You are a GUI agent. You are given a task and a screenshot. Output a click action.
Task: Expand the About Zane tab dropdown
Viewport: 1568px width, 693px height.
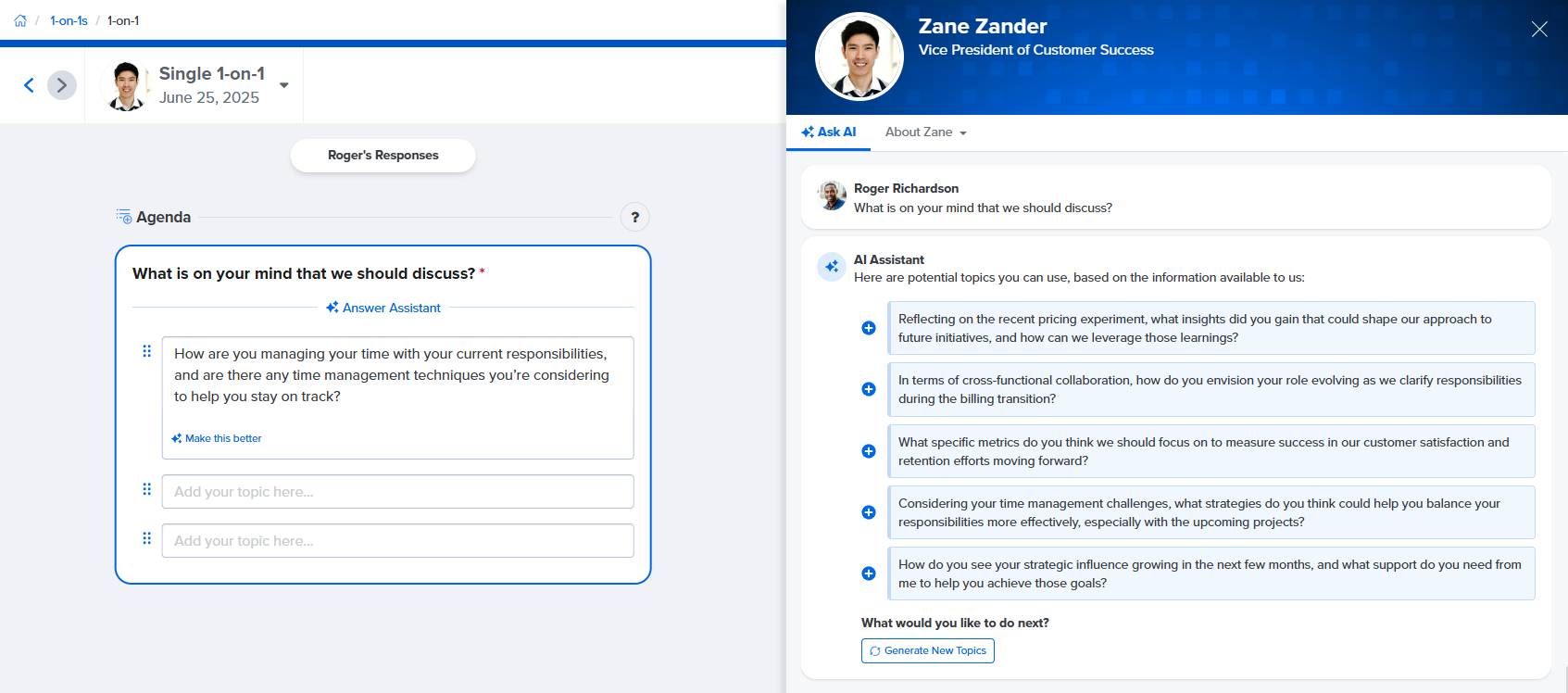click(x=926, y=132)
